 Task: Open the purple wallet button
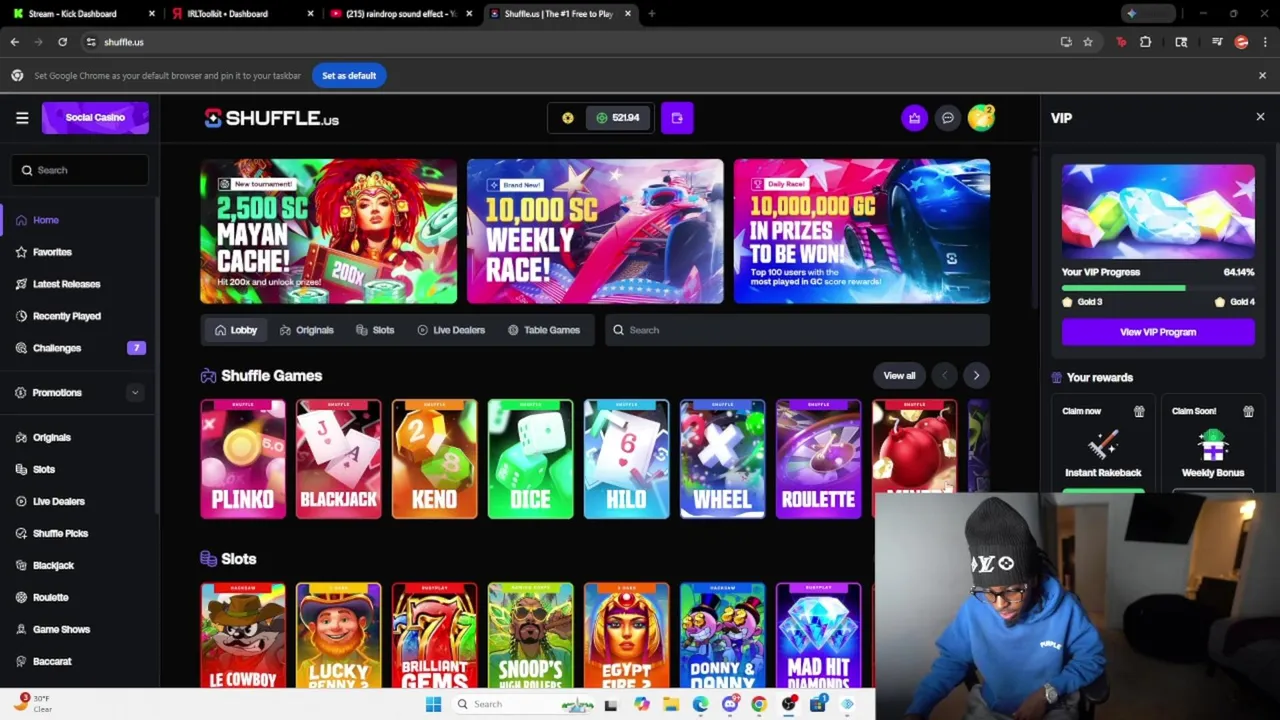[677, 118]
